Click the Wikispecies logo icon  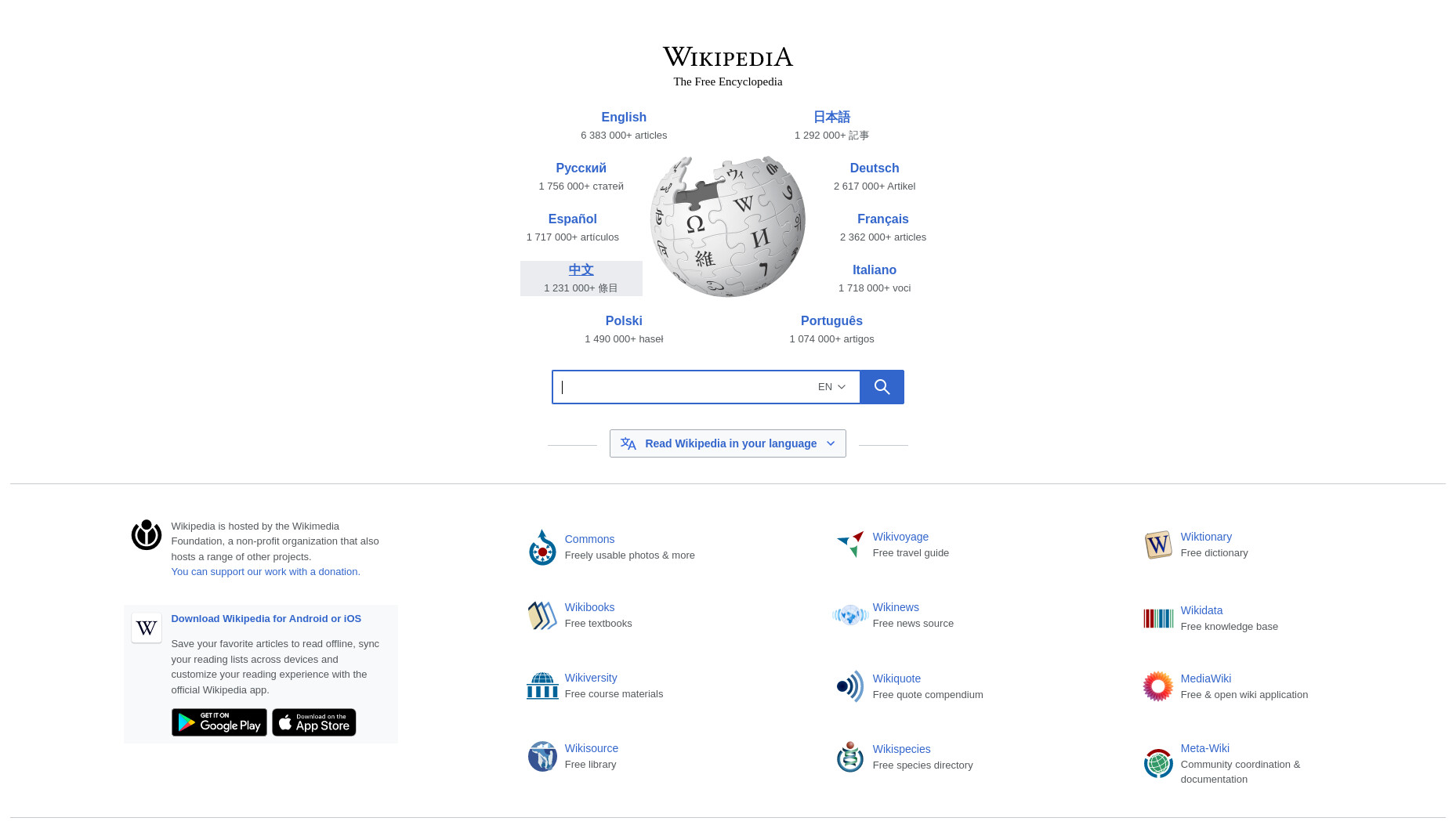pos(850,757)
